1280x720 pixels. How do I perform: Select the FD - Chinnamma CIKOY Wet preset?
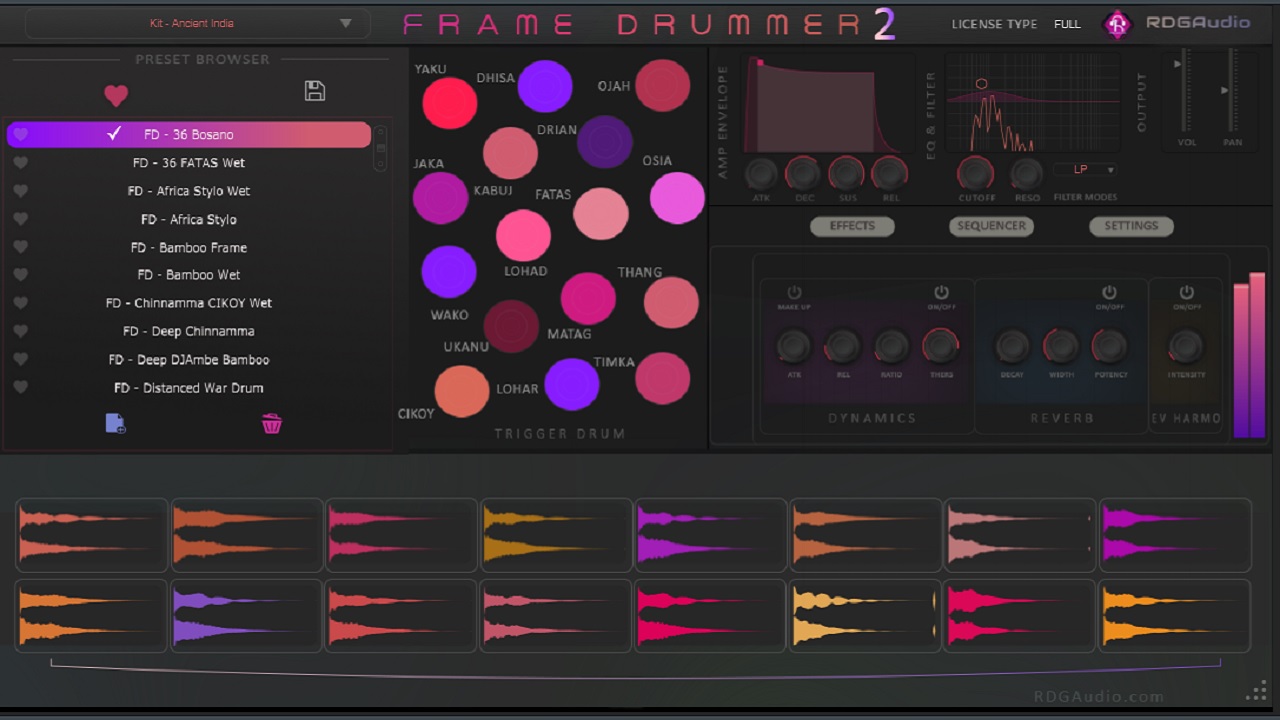[189, 303]
